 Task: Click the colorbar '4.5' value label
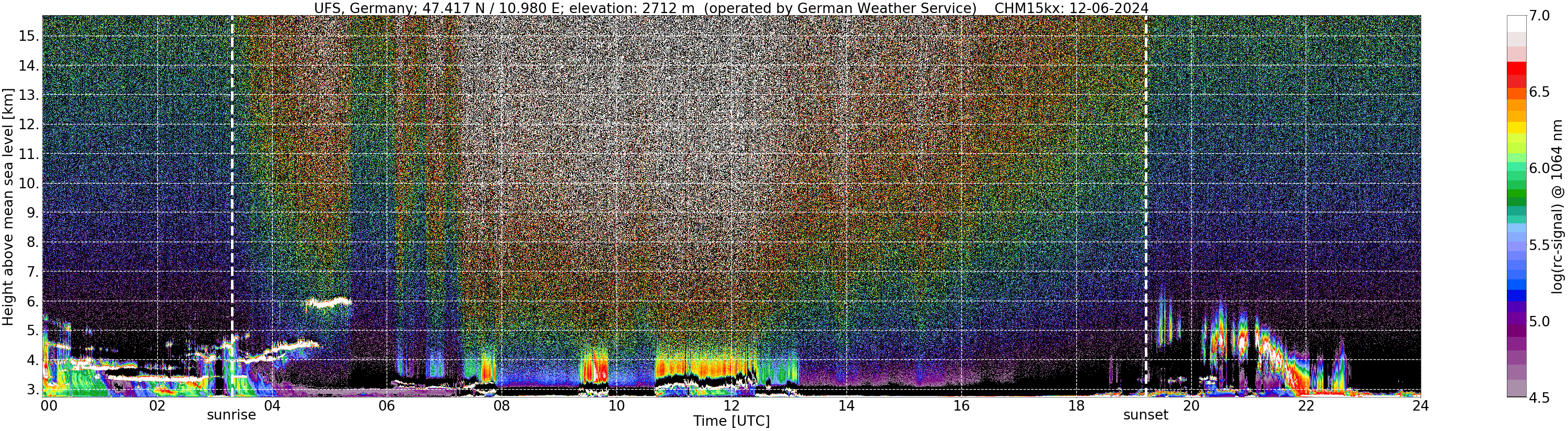tap(1539, 398)
